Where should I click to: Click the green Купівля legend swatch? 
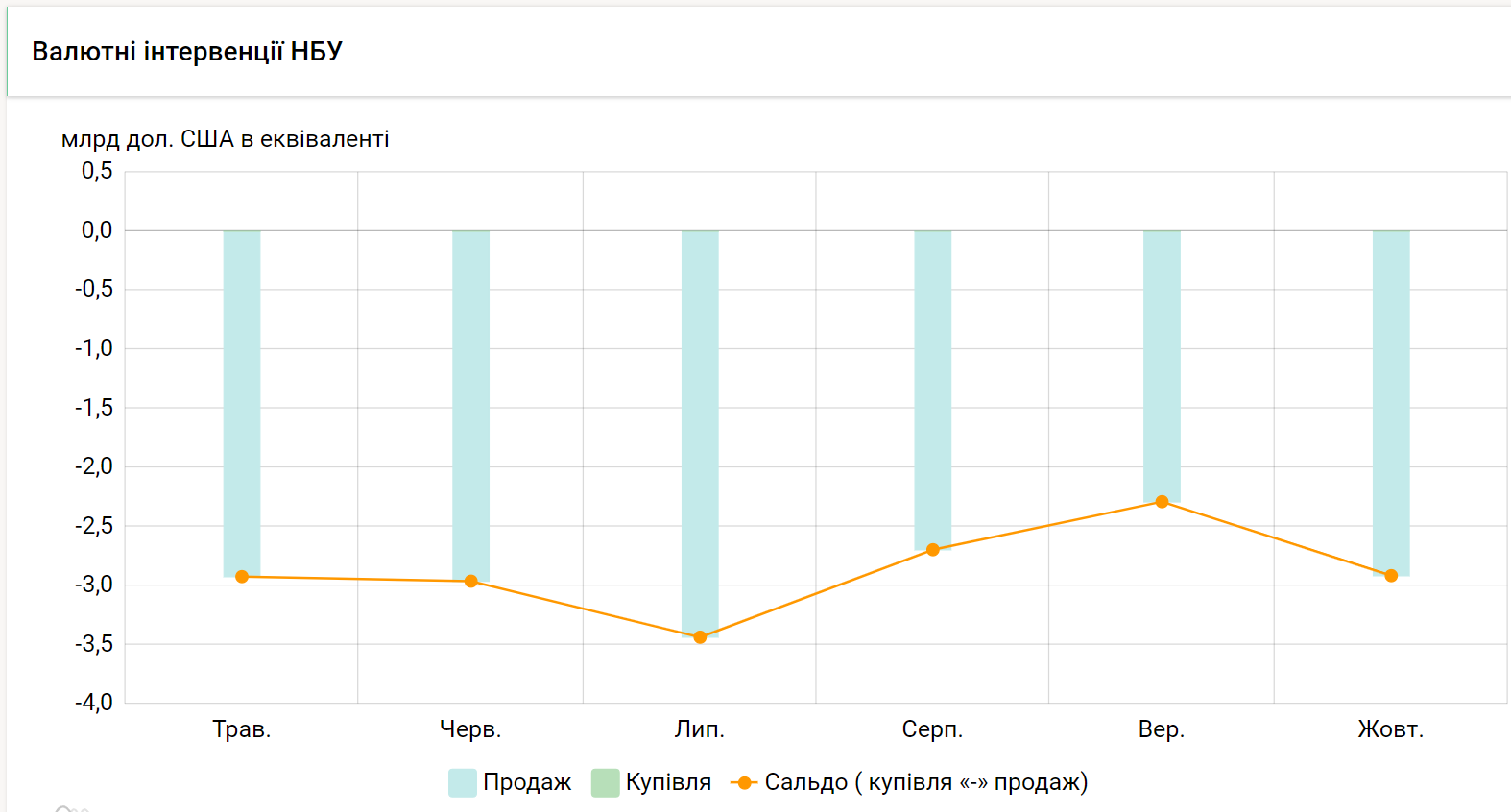pos(605,783)
